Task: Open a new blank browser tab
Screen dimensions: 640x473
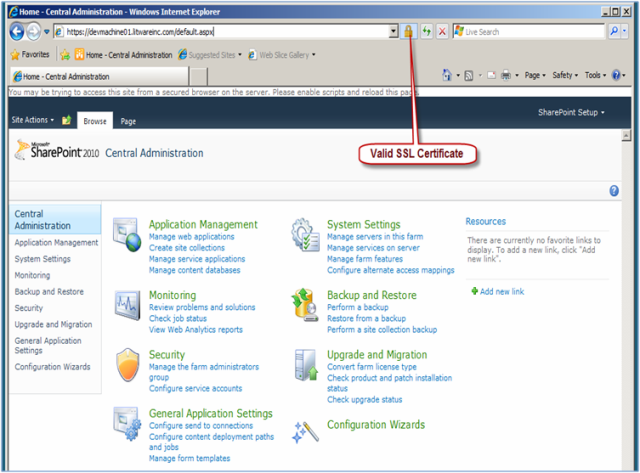Action: (x=199, y=76)
